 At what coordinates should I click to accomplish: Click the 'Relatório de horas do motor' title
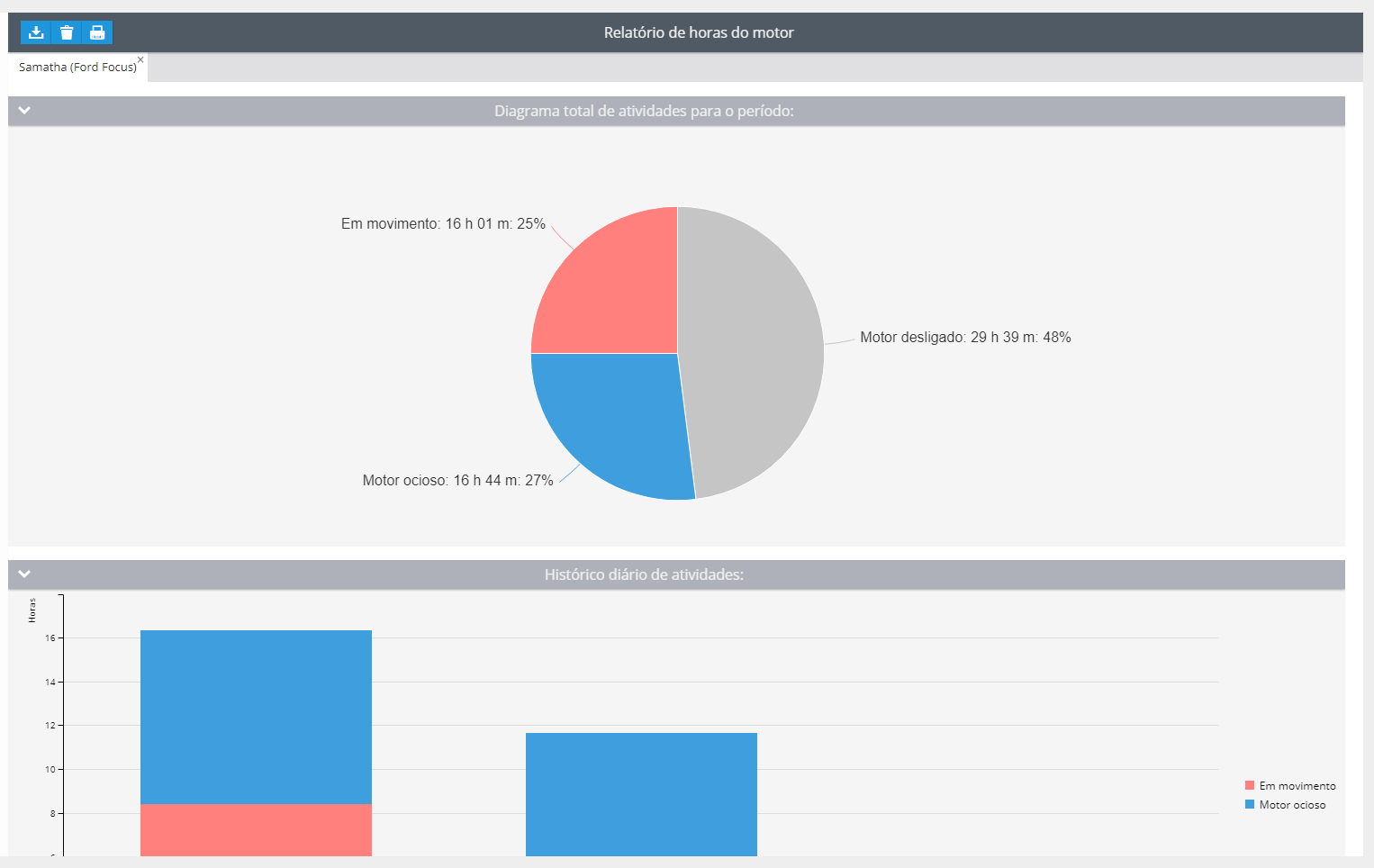pos(699,32)
